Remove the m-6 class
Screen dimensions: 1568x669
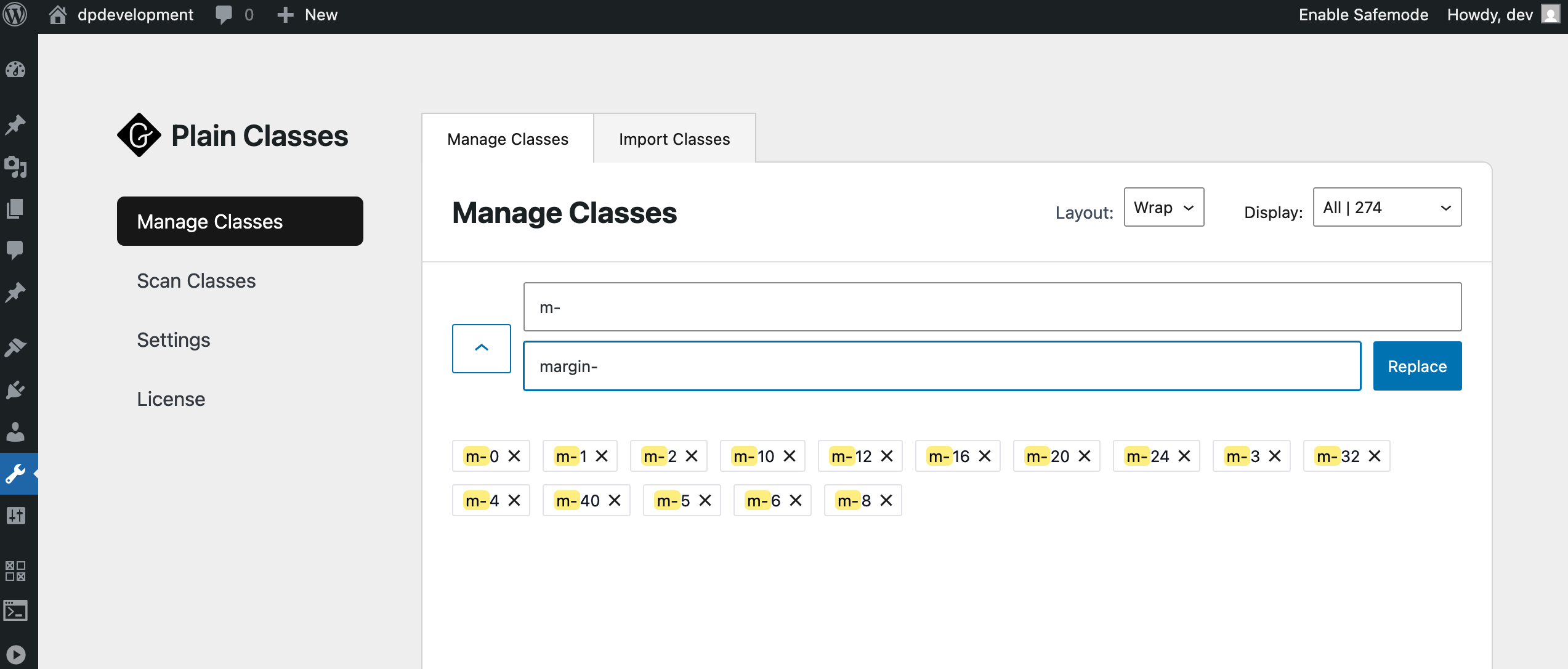796,500
